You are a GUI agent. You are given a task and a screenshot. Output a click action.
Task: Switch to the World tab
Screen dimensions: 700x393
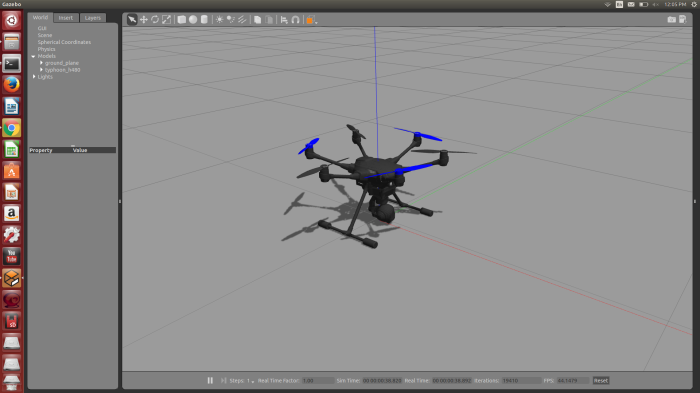click(x=40, y=17)
